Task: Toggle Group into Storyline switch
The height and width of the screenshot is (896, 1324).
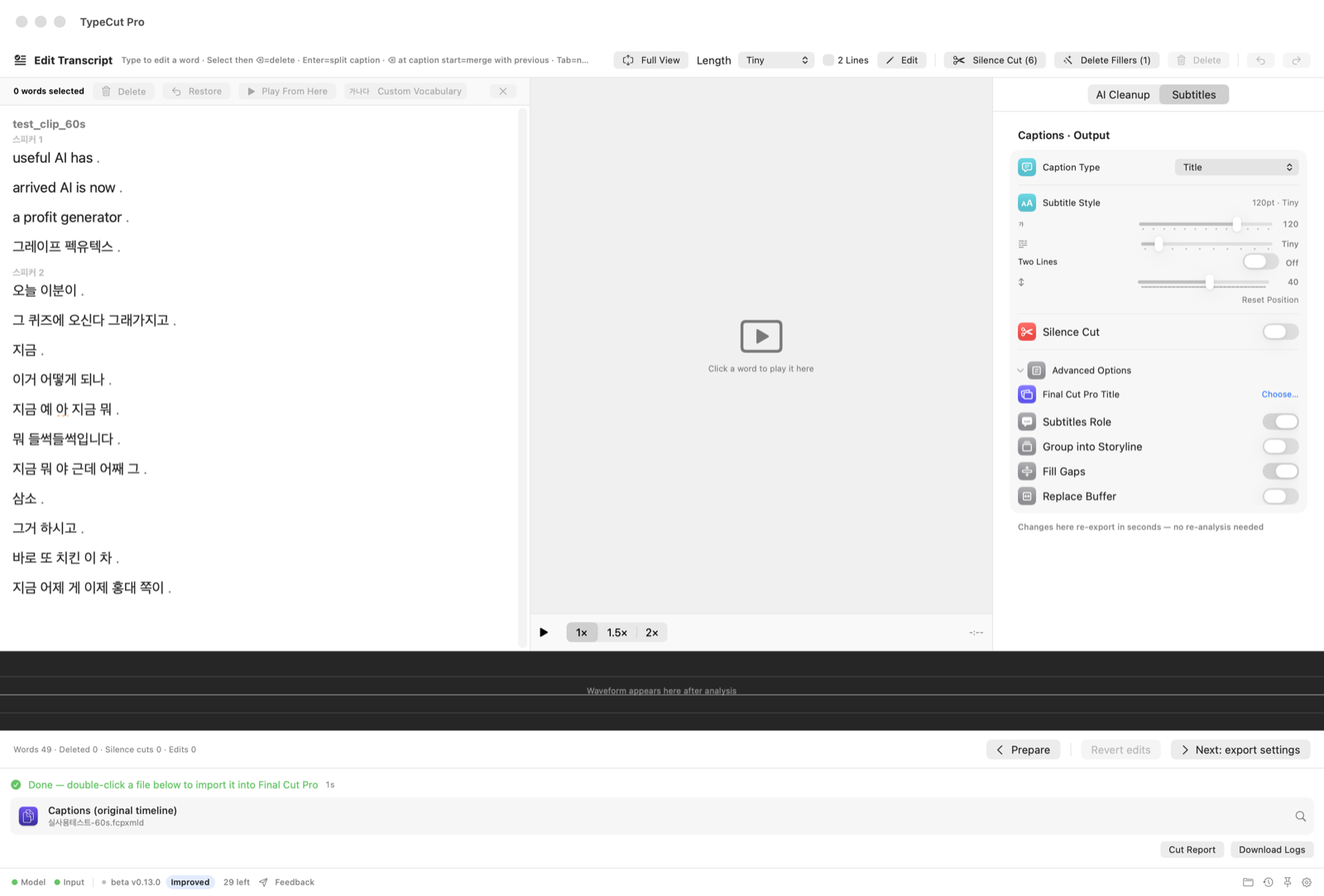Action: pos(1280,447)
